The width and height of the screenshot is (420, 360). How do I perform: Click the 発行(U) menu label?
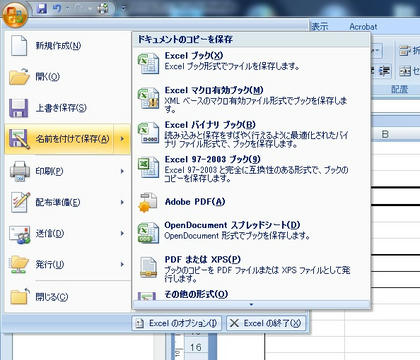click(50, 265)
